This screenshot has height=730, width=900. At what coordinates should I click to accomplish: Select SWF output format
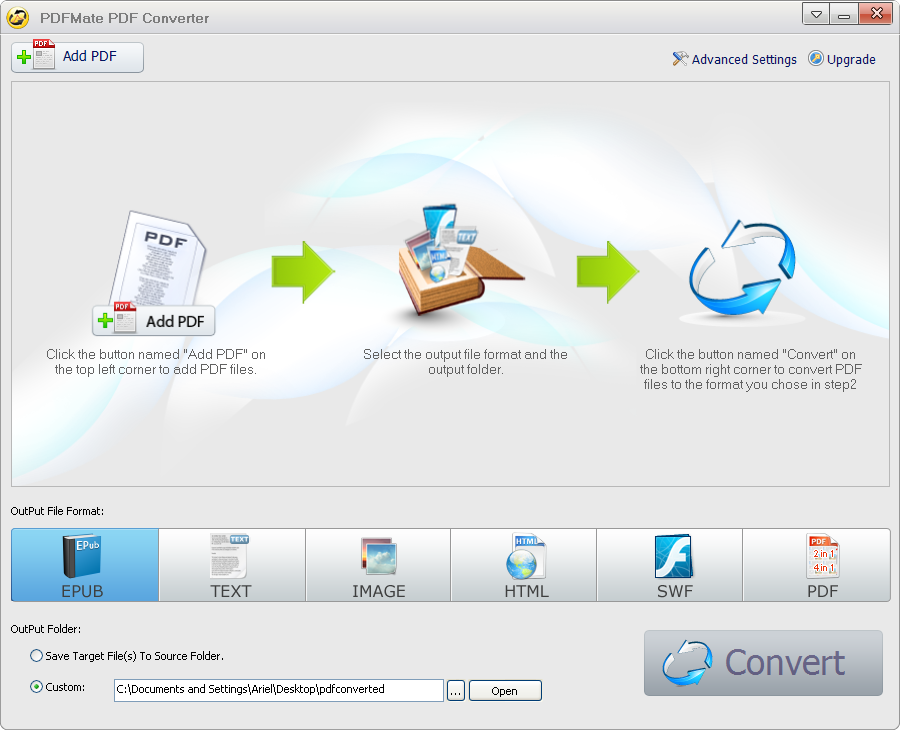tap(670, 565)
